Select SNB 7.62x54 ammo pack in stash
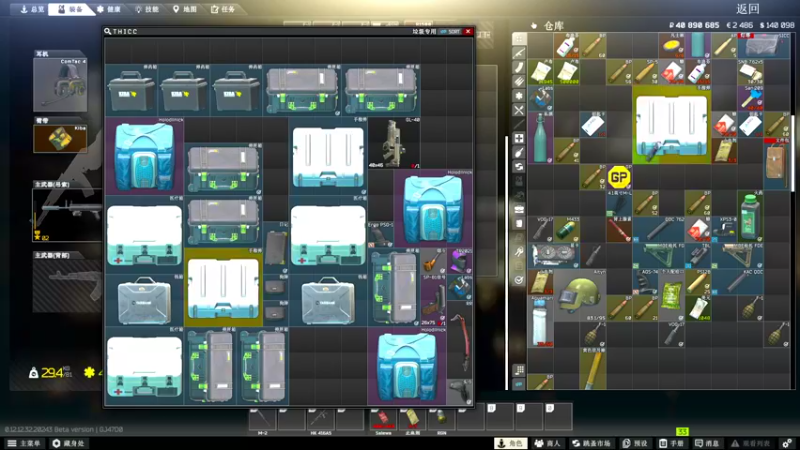 click(750, 72)
